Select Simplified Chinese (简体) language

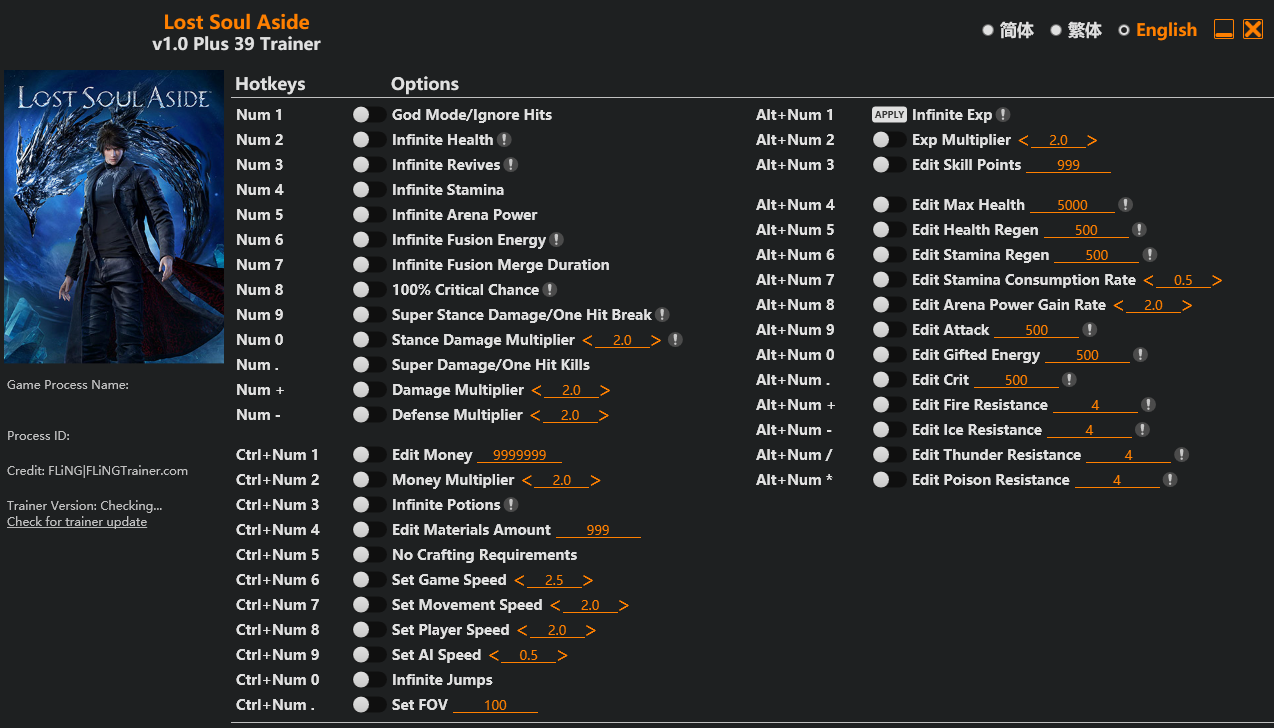pyautogui.click(x=1008, y=30)
